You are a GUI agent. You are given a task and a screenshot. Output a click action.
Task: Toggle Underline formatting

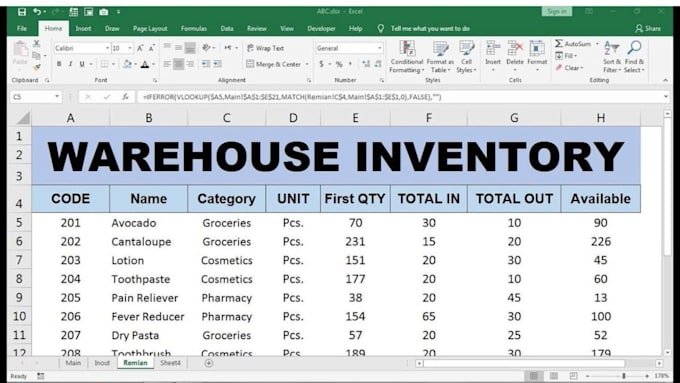click(x=82, y=64)
